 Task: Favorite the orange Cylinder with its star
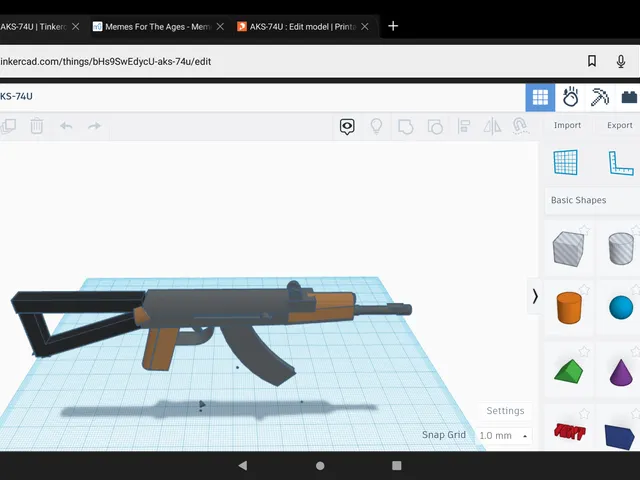pyautogui.click(x=584, y=289)
